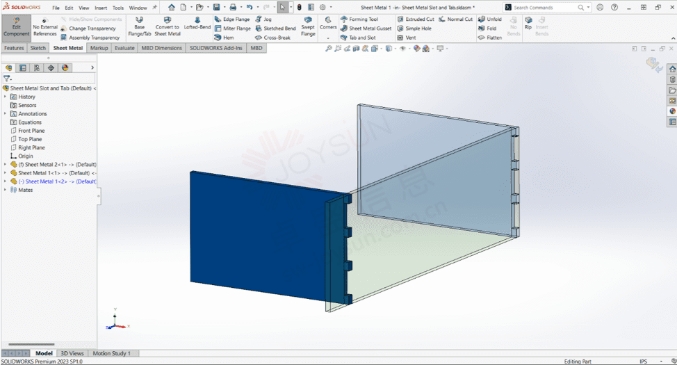Toggle Edit Component mode
Viewport: 677px width, 365px height.
click(x=16, y=27)
